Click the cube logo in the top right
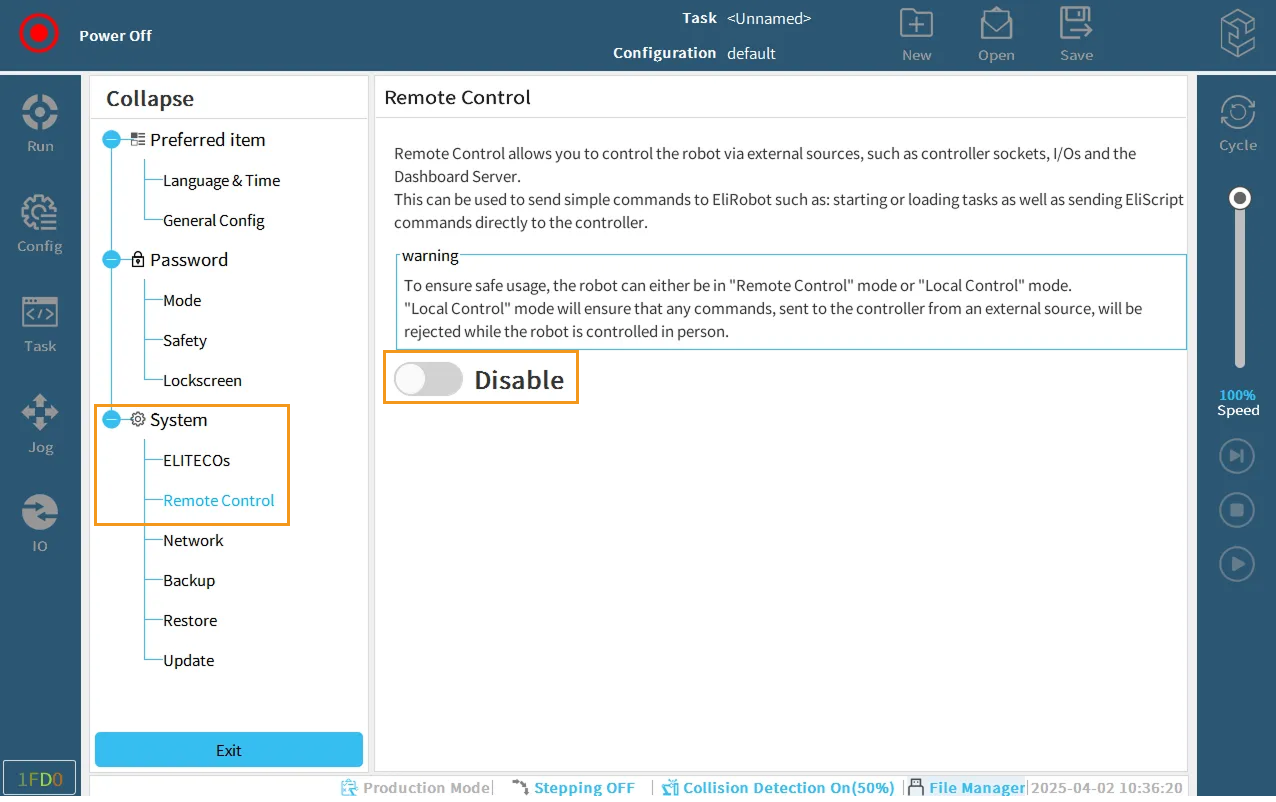 tap(1237, 34)
